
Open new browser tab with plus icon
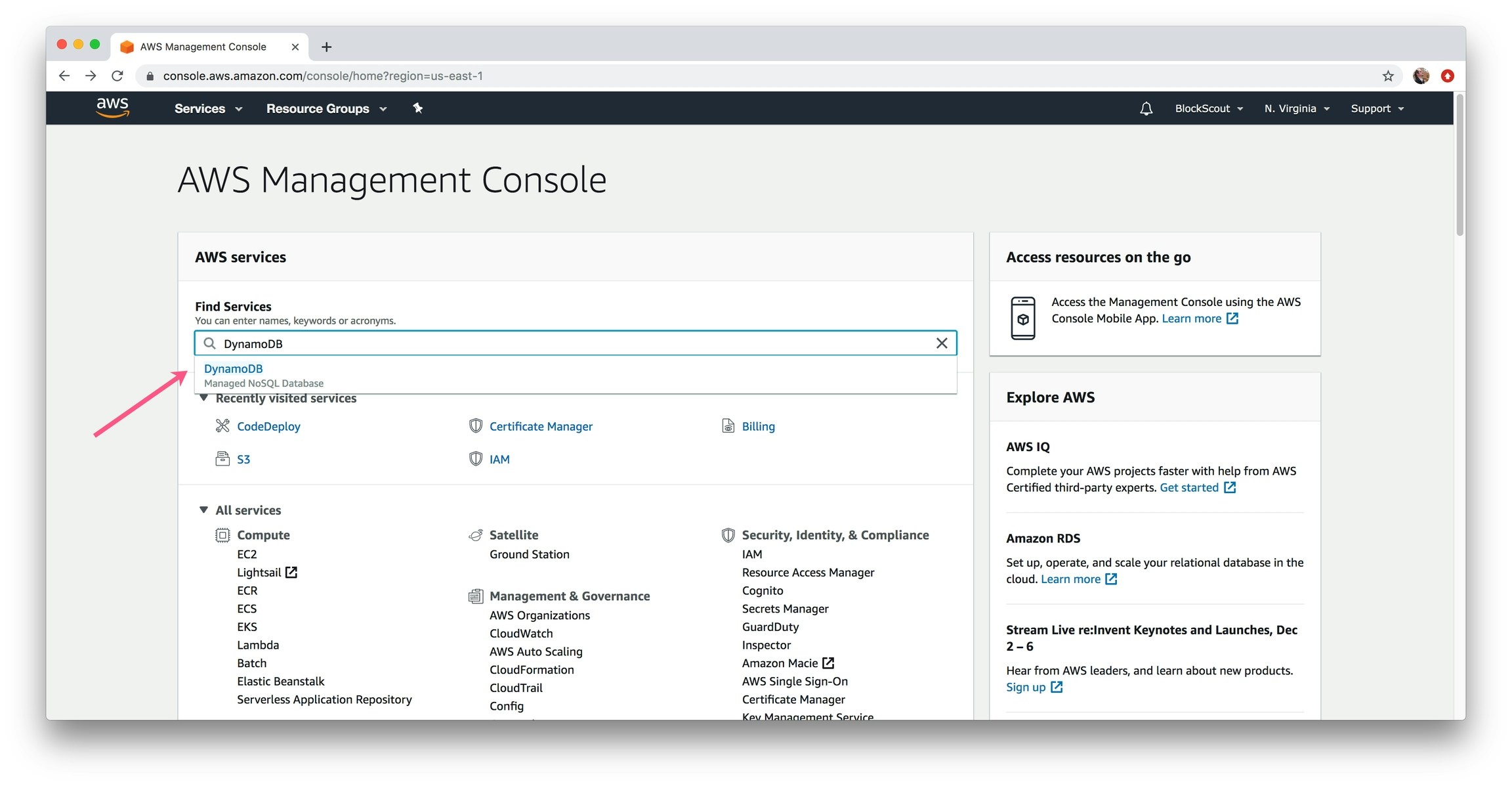pyautogui.click(x=326, y=47)
